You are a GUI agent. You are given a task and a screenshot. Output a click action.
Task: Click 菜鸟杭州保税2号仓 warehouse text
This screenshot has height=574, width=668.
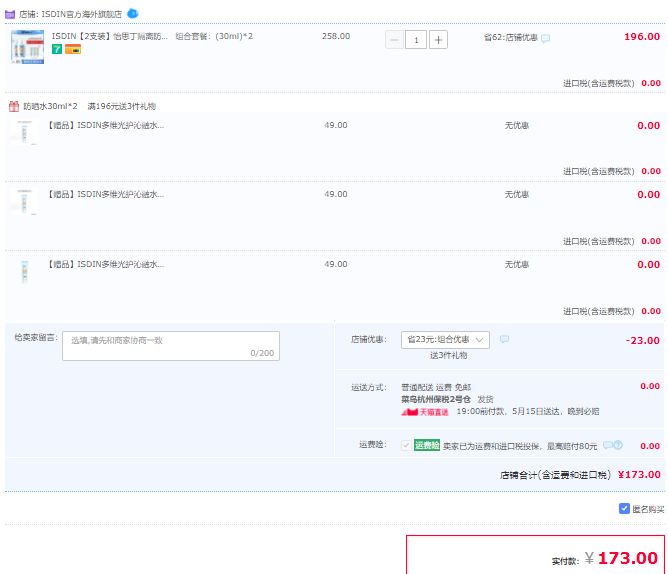coord(436,399)
